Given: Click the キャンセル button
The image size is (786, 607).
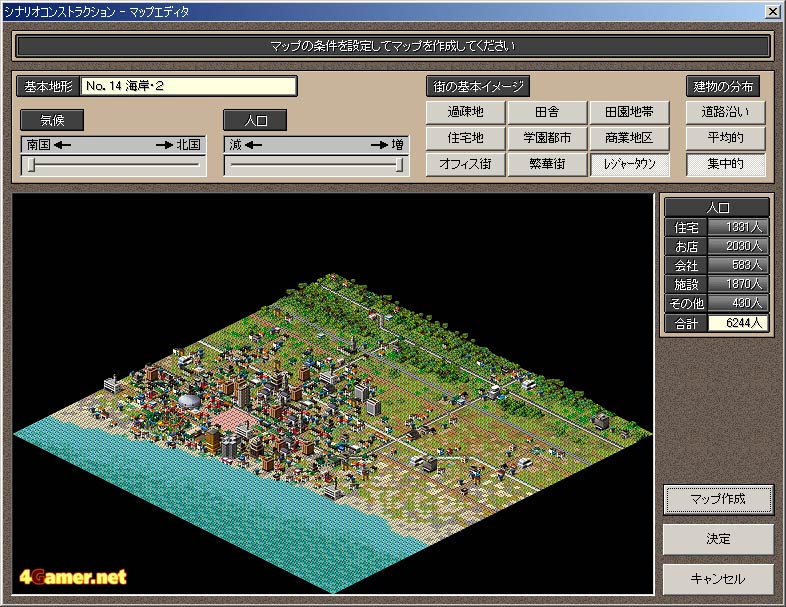Looking at the screenshot, I should click(x=718, y=579).
